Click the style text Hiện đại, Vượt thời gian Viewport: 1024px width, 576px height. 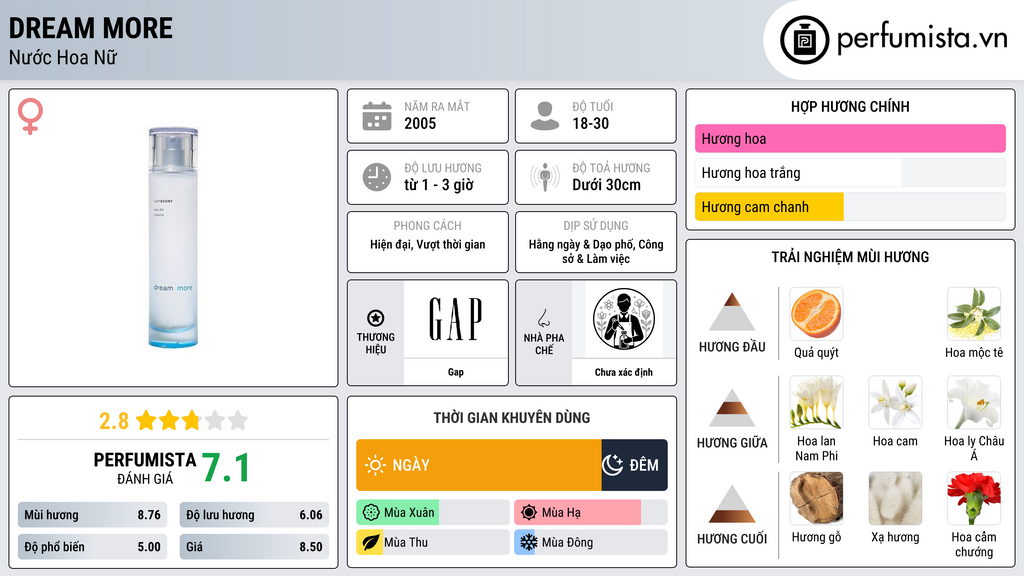click(x=428, y=245)
